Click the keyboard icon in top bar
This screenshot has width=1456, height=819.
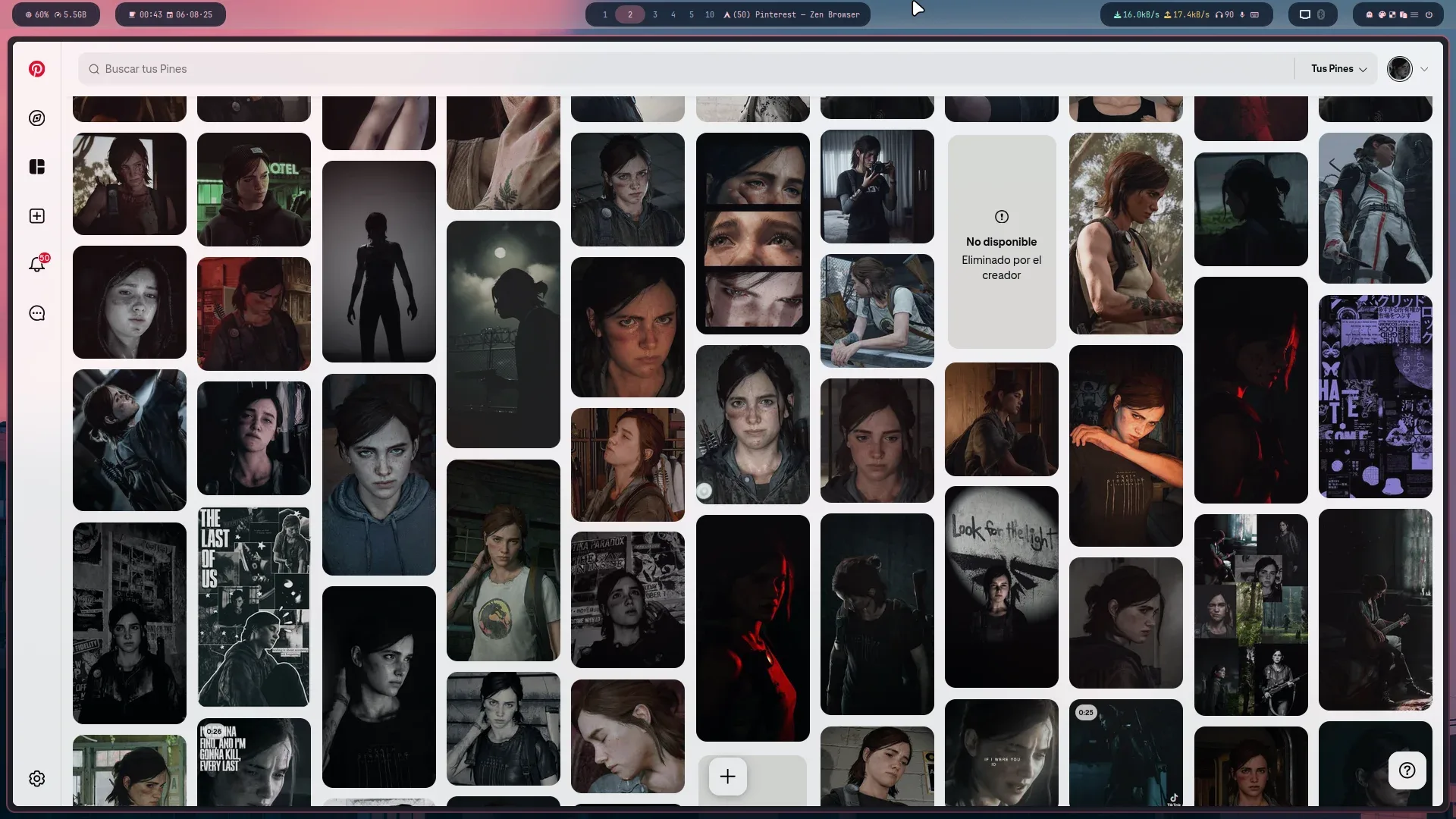1255,14
